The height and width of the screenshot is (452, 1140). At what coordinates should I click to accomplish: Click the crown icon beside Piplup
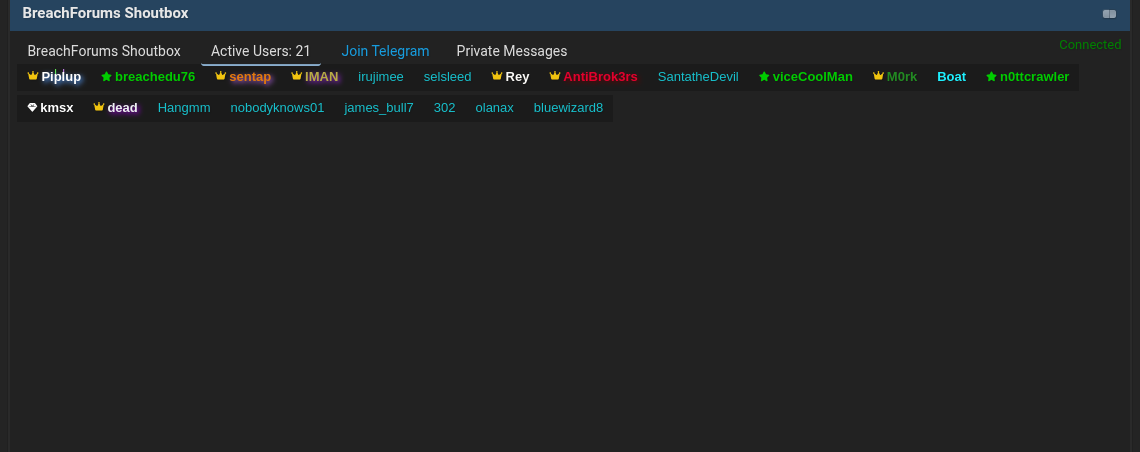33,76
